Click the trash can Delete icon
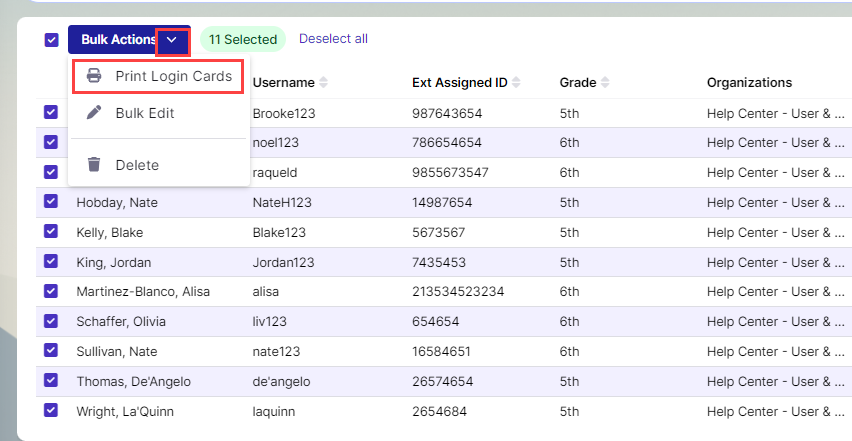The width and height of the screenshot is (852, 441). (94, 165)
